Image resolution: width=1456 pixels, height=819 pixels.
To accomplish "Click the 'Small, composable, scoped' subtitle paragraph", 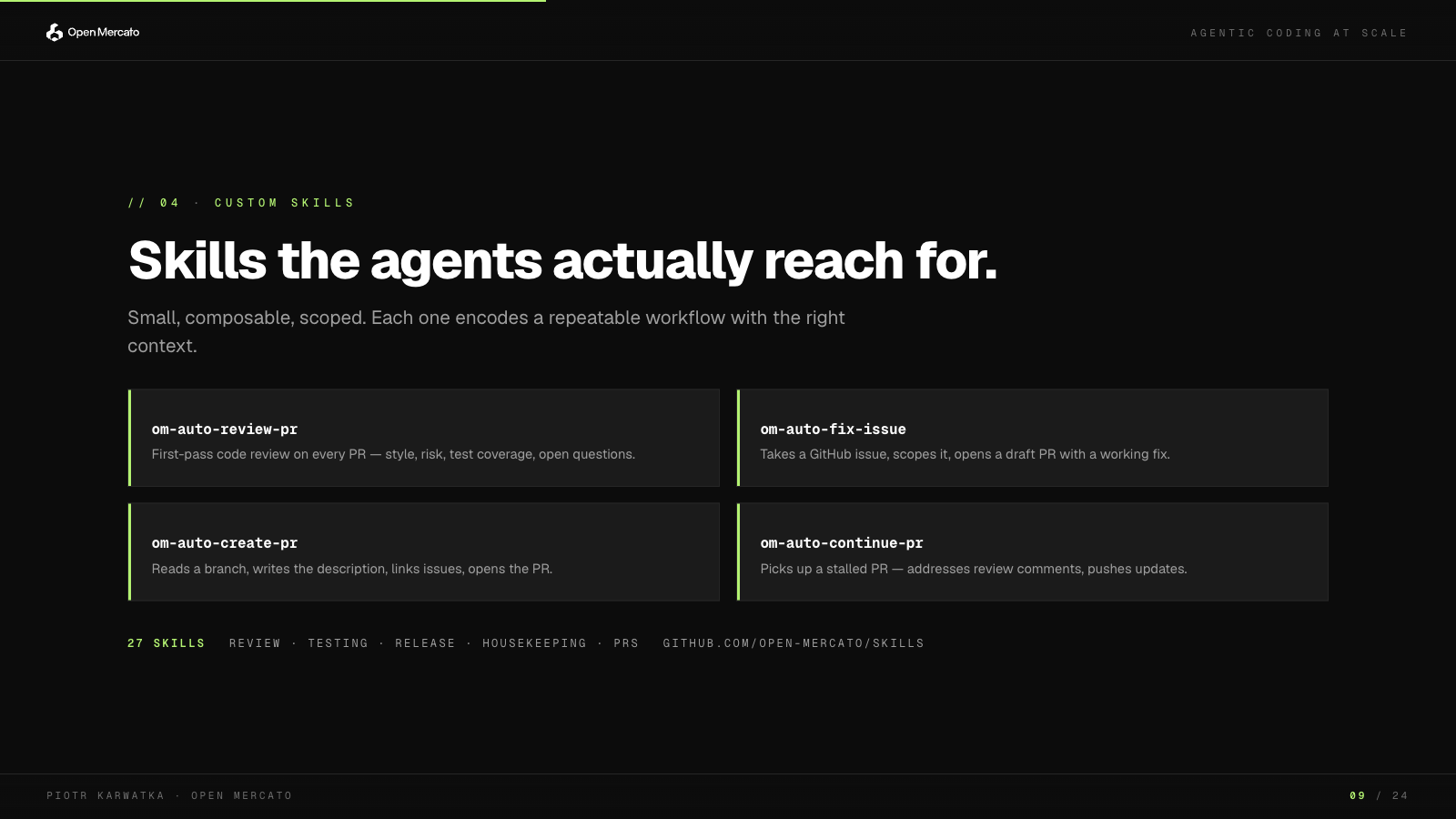I will click(x=486, y=331).
